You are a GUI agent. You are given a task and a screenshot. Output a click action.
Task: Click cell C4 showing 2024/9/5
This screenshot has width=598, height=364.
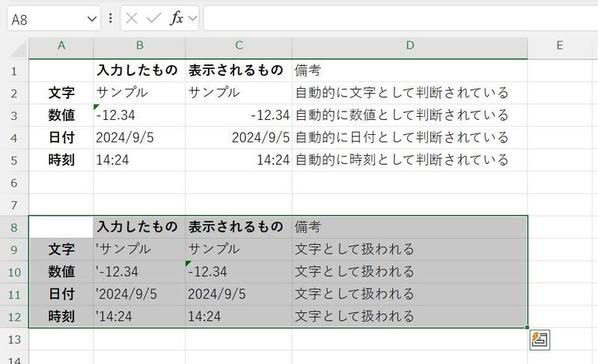pos(239,137)
